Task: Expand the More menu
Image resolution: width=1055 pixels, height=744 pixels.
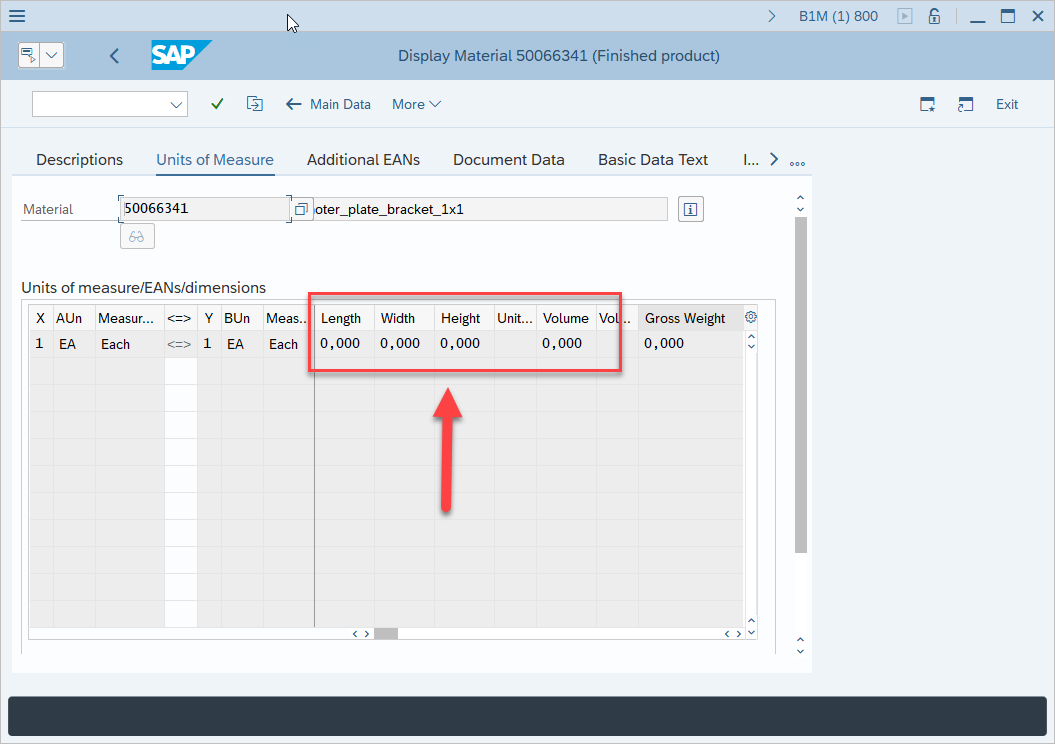Action: coord(416,104)
